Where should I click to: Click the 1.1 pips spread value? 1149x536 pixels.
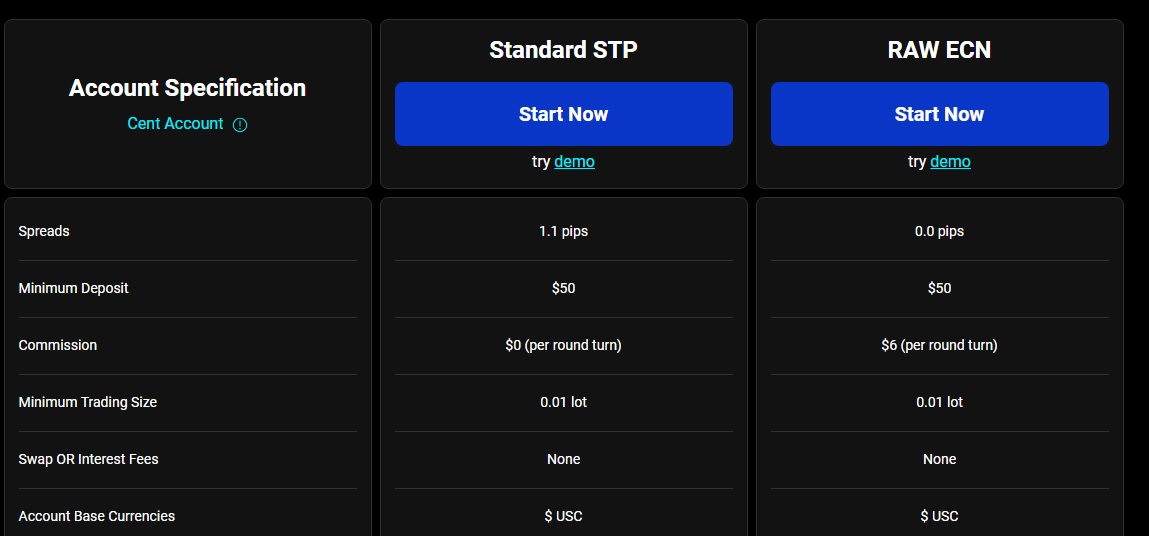[x=563, y=231]
